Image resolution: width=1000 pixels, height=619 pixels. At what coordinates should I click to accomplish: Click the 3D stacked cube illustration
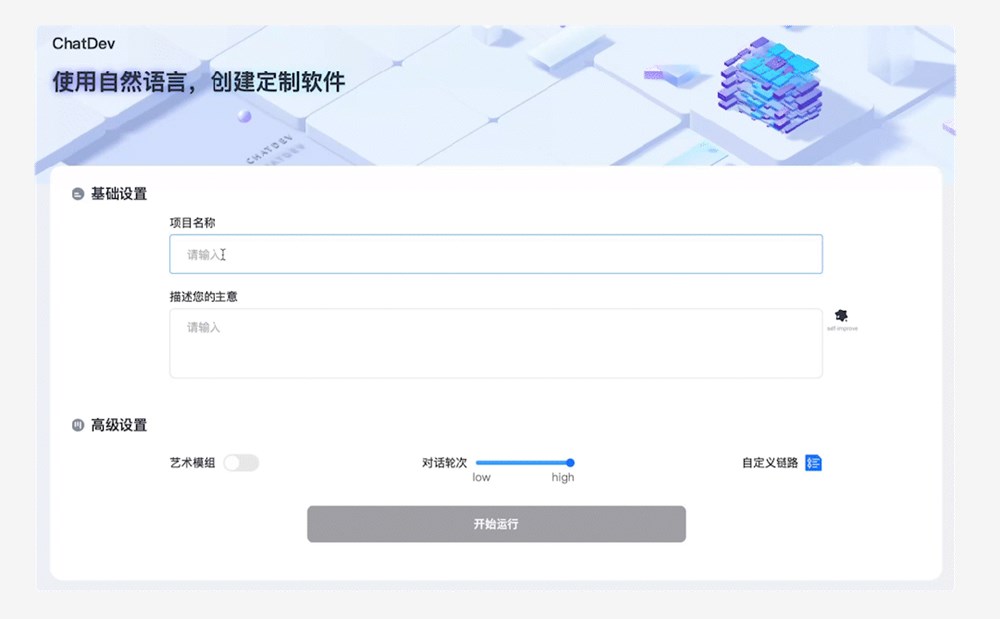pos(769,83)
